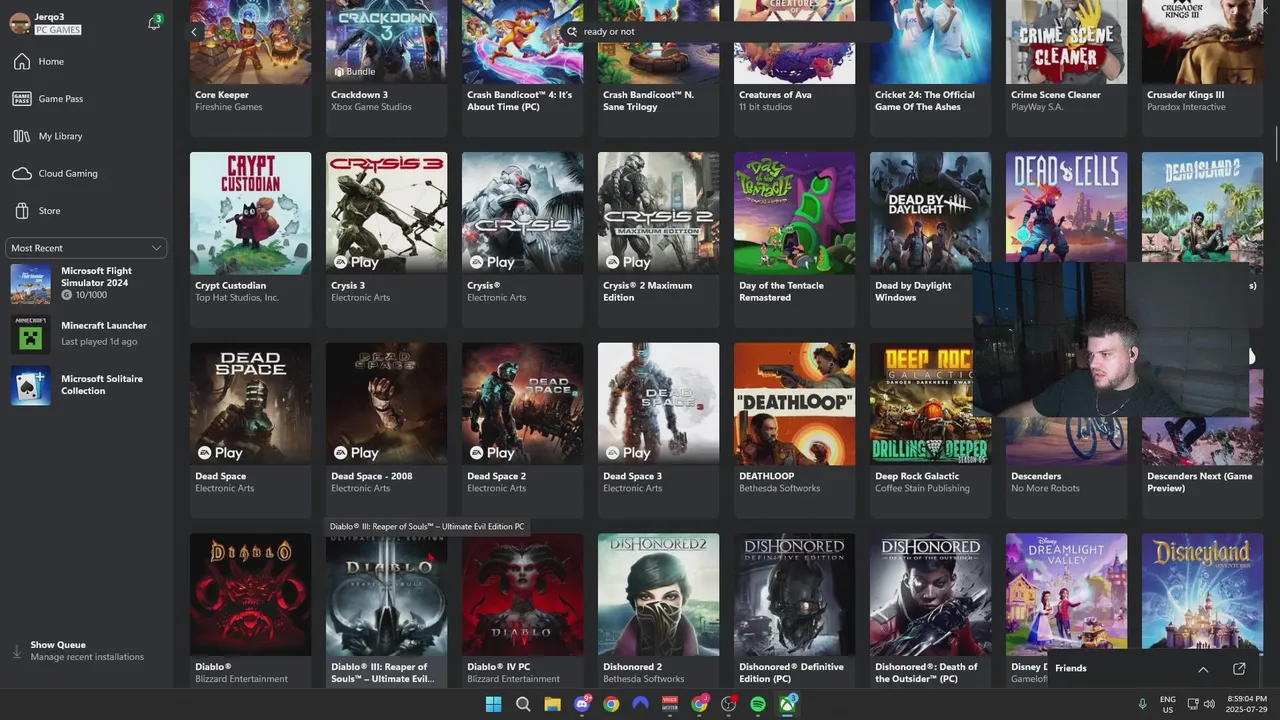This screenshot has width=1280, height=720.
Task: Open Microsoft Solitaire Collection from recent list
Action: (86, 385)
